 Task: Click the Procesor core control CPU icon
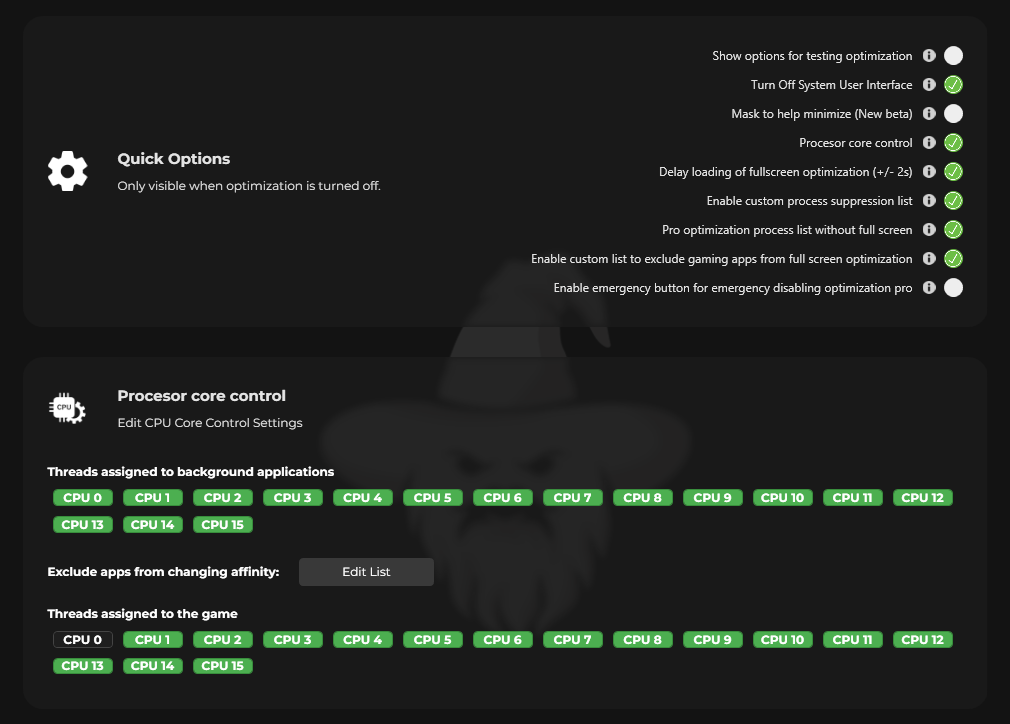point(68,408)
